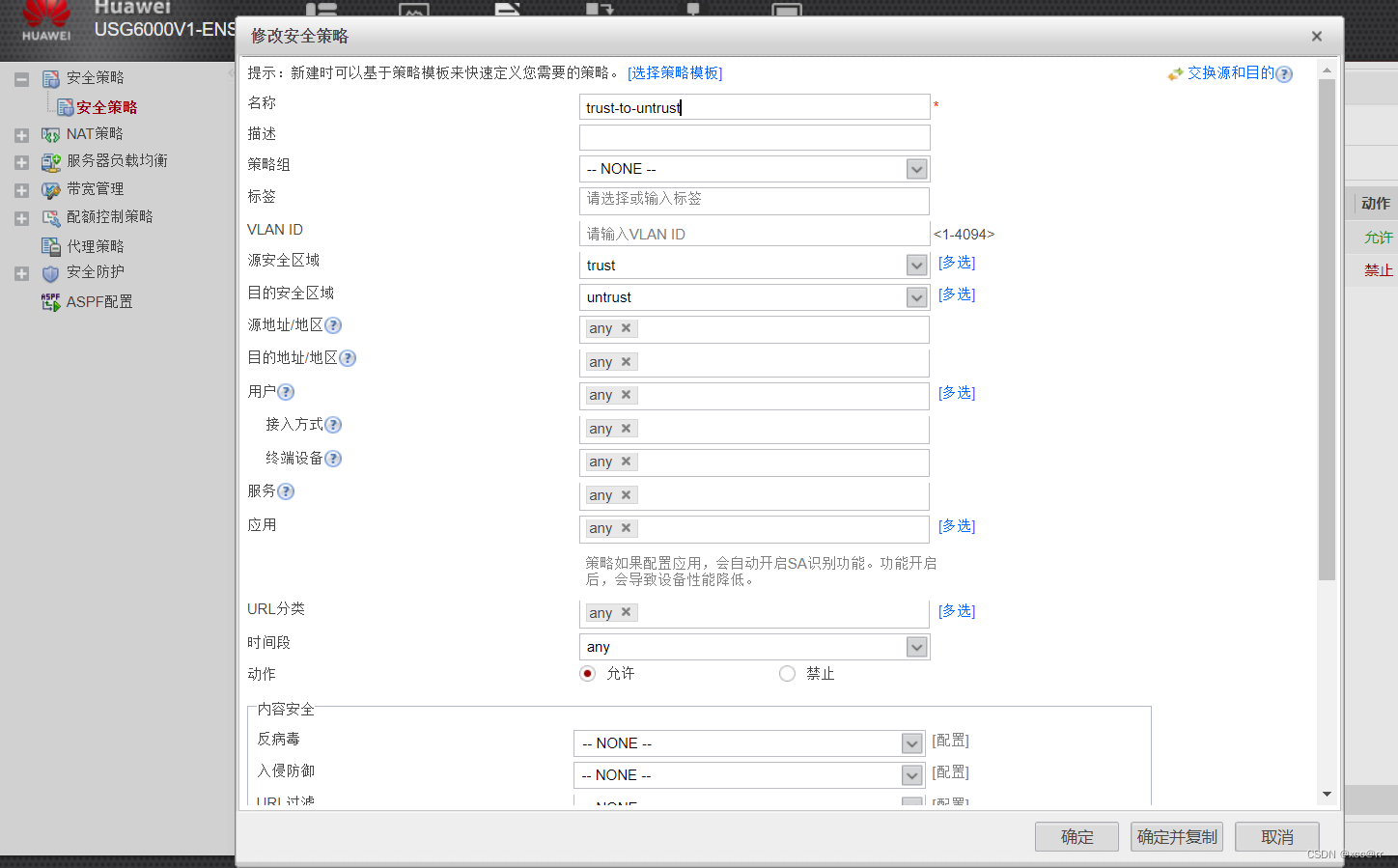
Task: Click 多选 next to 用户
Action: (x=957, y=393)
